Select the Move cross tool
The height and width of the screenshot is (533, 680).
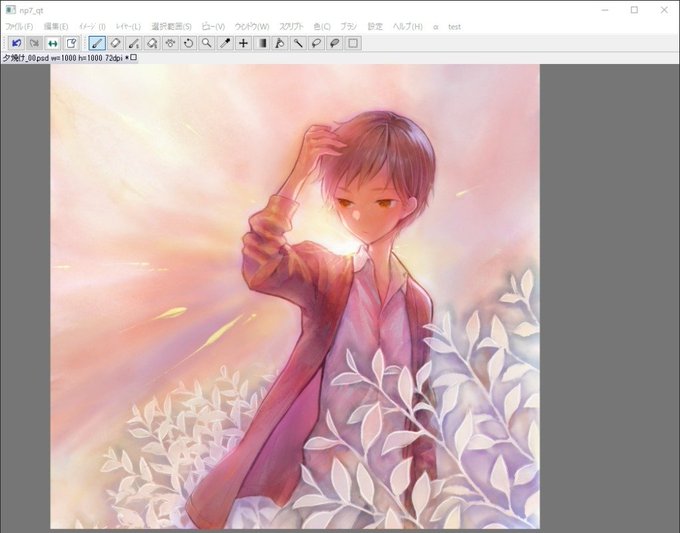(243, 43)
